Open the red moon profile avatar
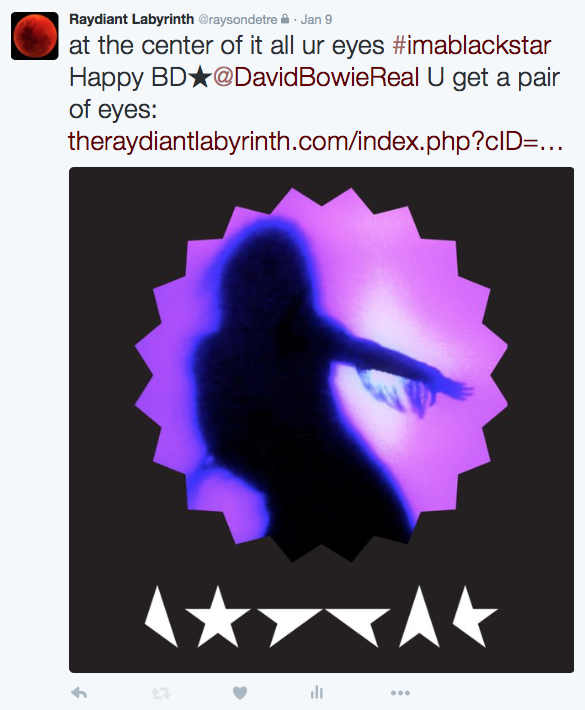The image size is (585, 710). click(x=35, y=36)
